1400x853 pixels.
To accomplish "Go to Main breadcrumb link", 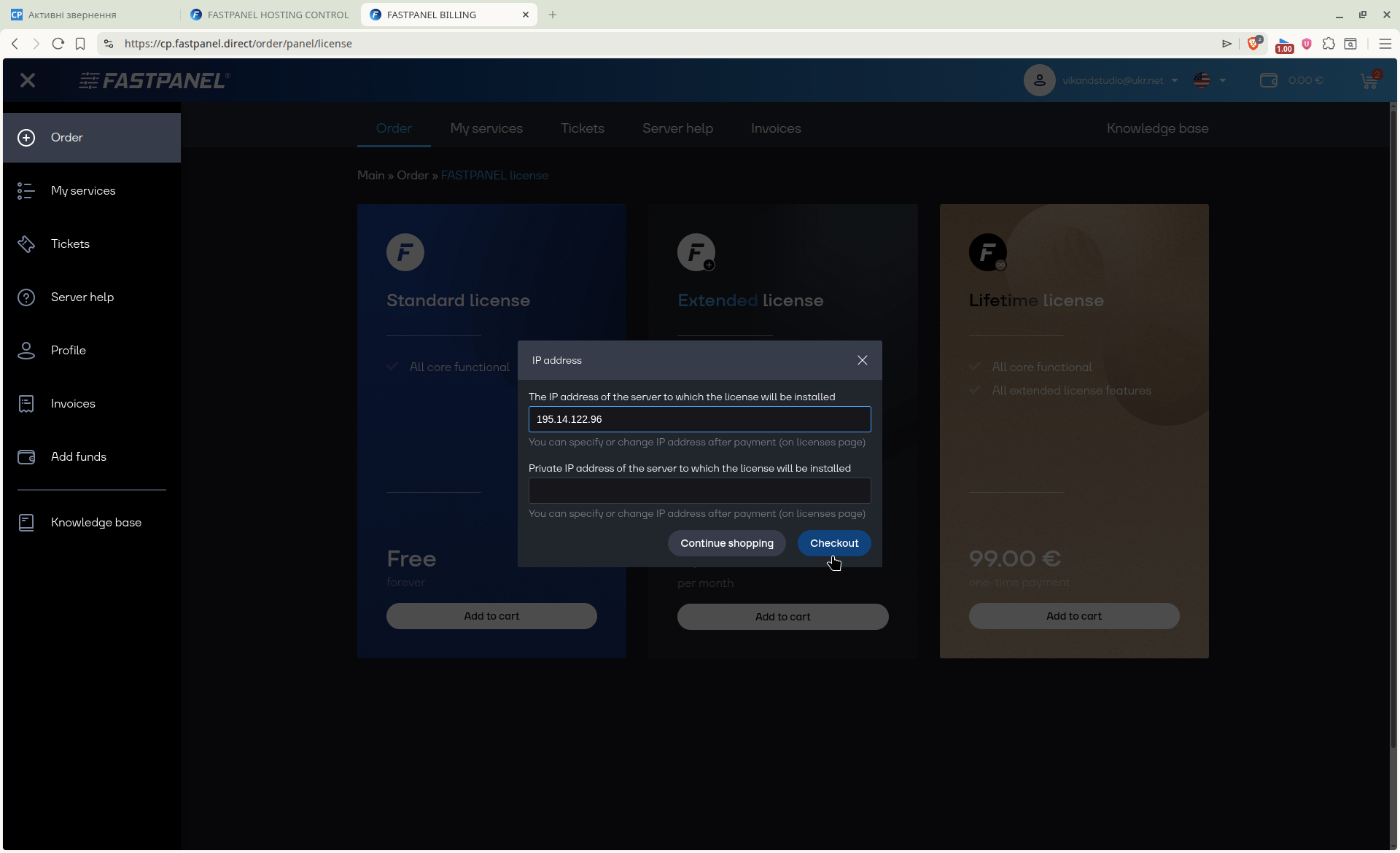I will pos(370,176).
